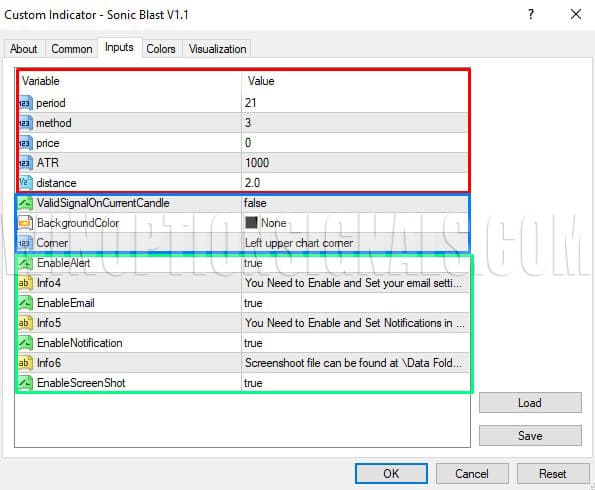The height and width of the screenshot is (490, 595).
Task: Click the boolean icon beside EnableEmail
Action: 25,303
